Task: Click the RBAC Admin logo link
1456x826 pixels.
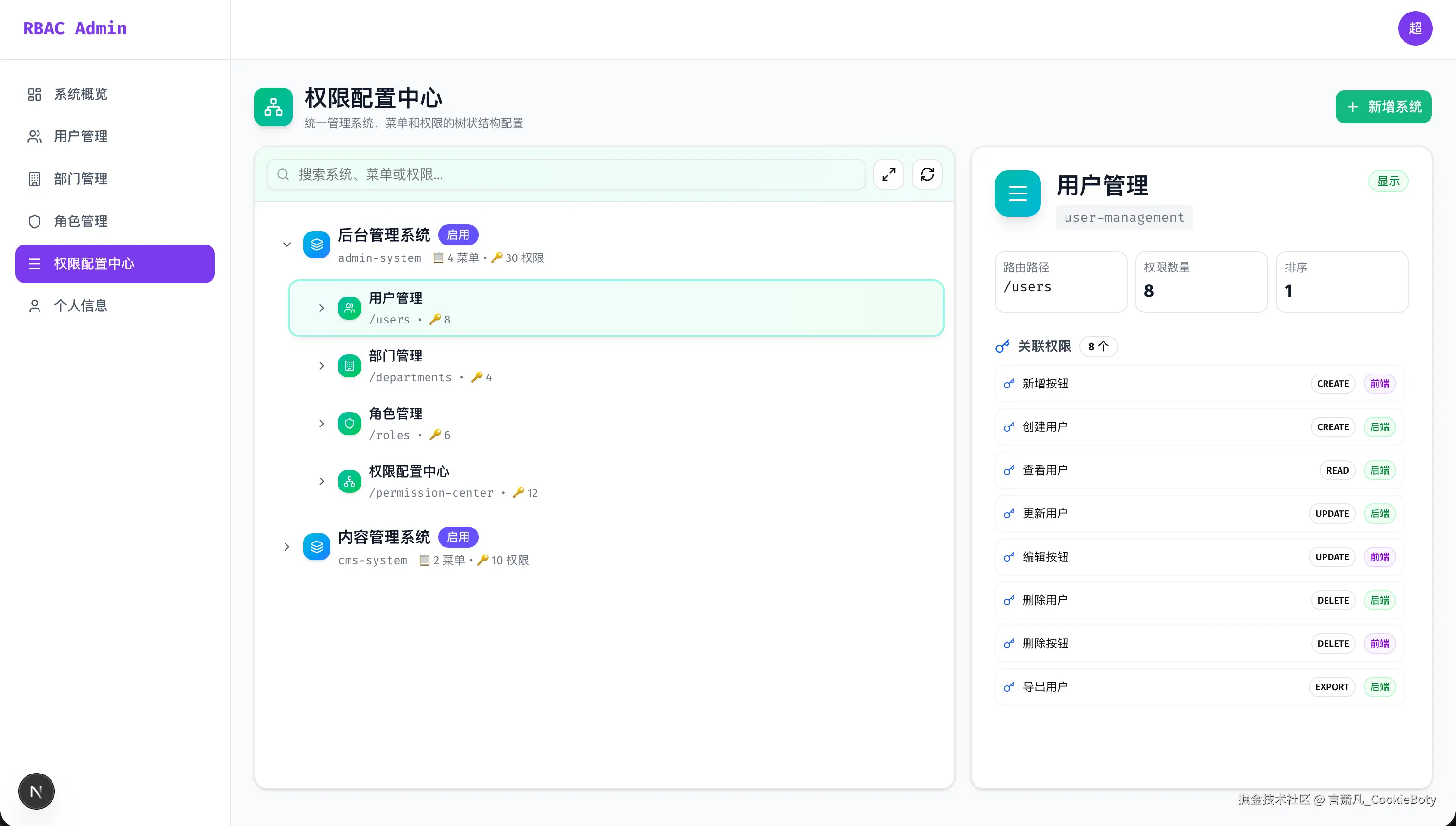Action: [75, 28]
